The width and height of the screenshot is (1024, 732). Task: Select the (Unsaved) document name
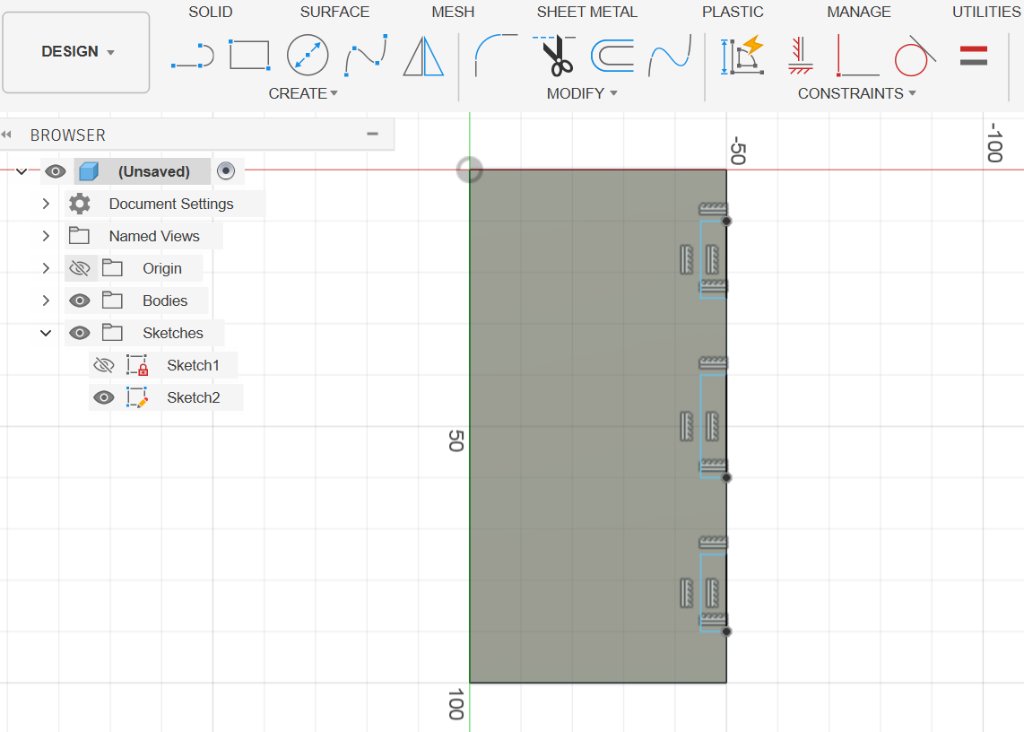click(x=154, y=172)
